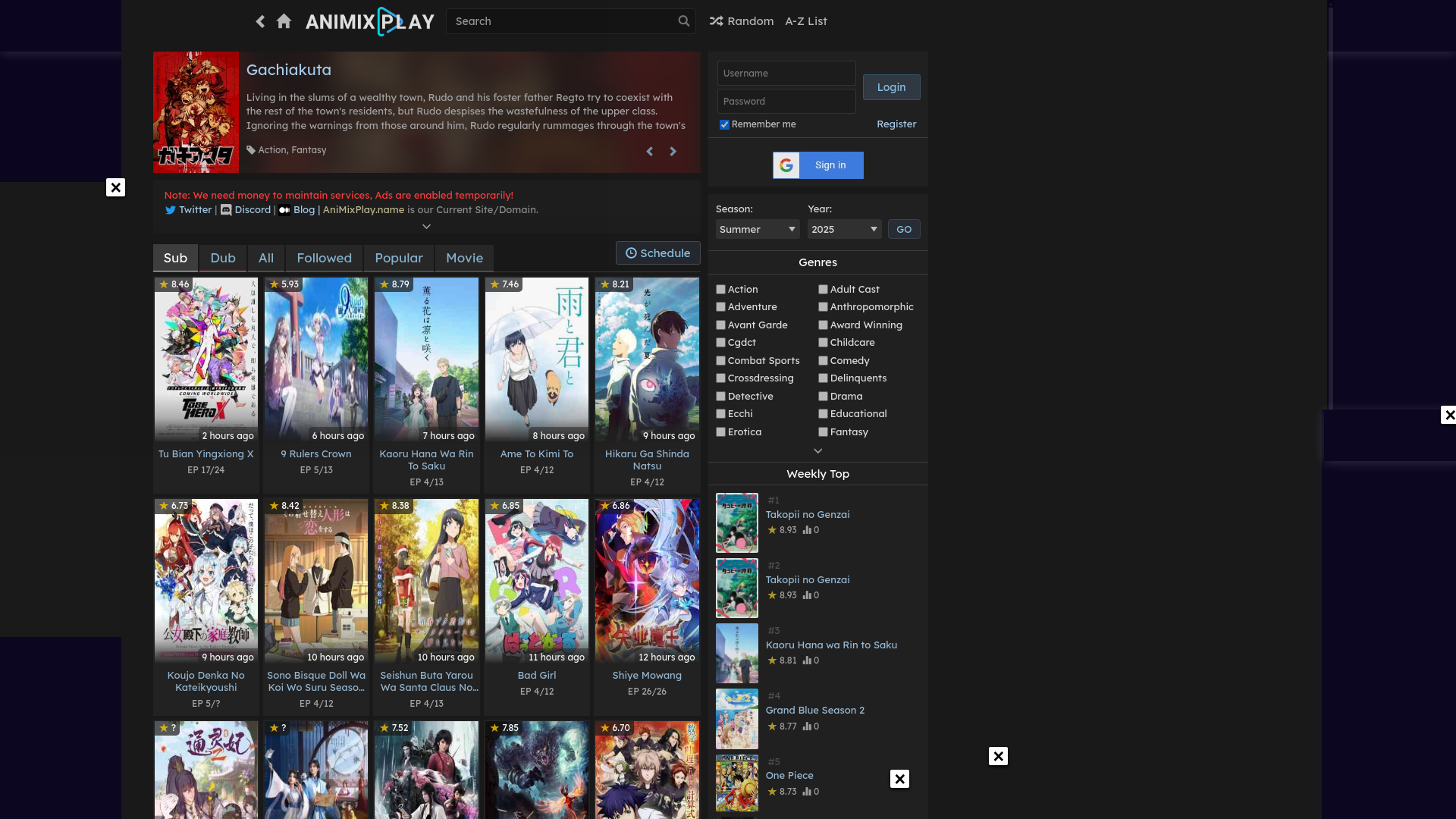The image size is (1456, 819).
Task: Click the GO button
Action: tap(904, 229)
